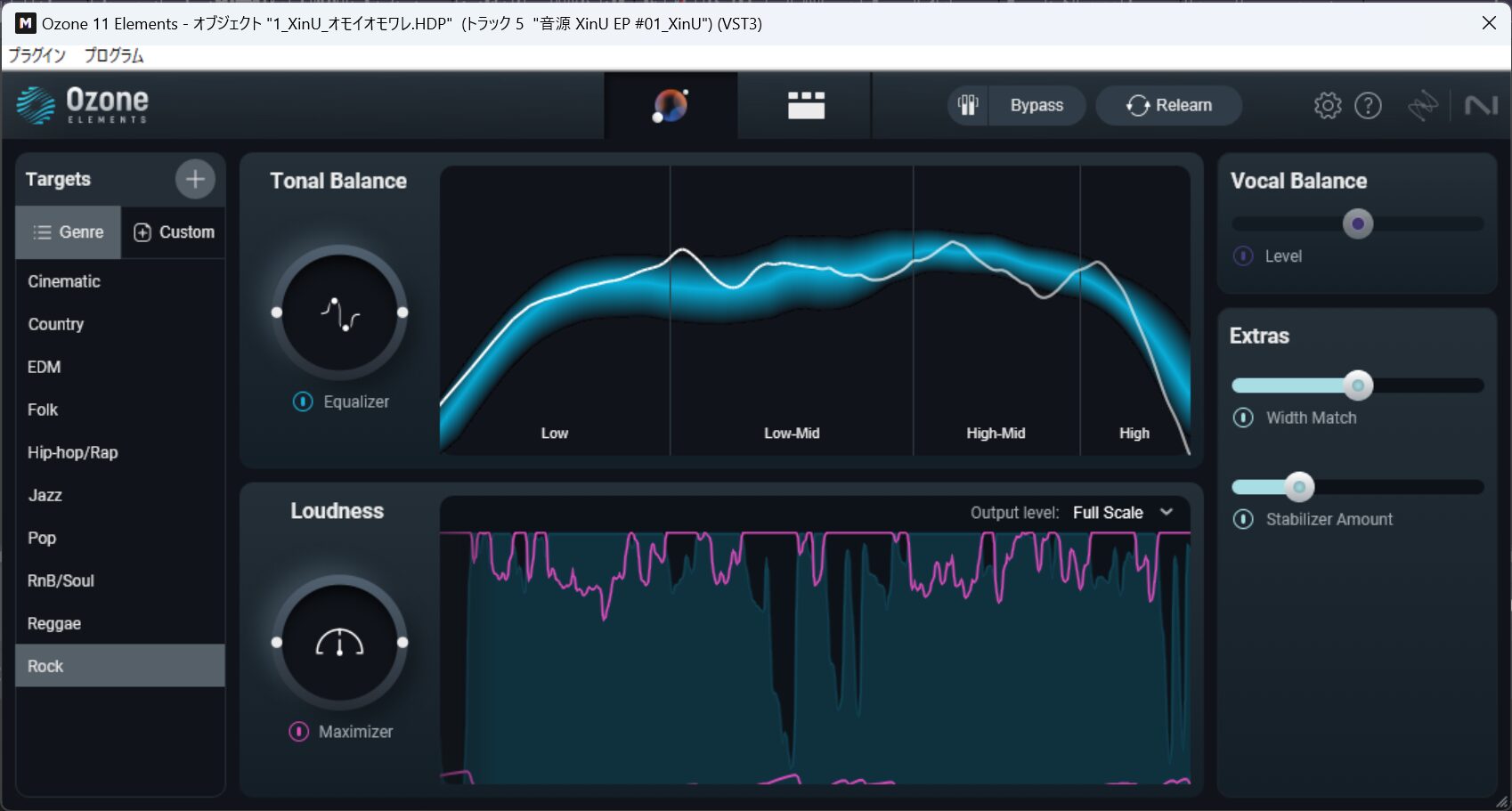1512x811 pixels.
Task: Open the Output level Full Scale dropdown
Action: (x=1123, y=513)
